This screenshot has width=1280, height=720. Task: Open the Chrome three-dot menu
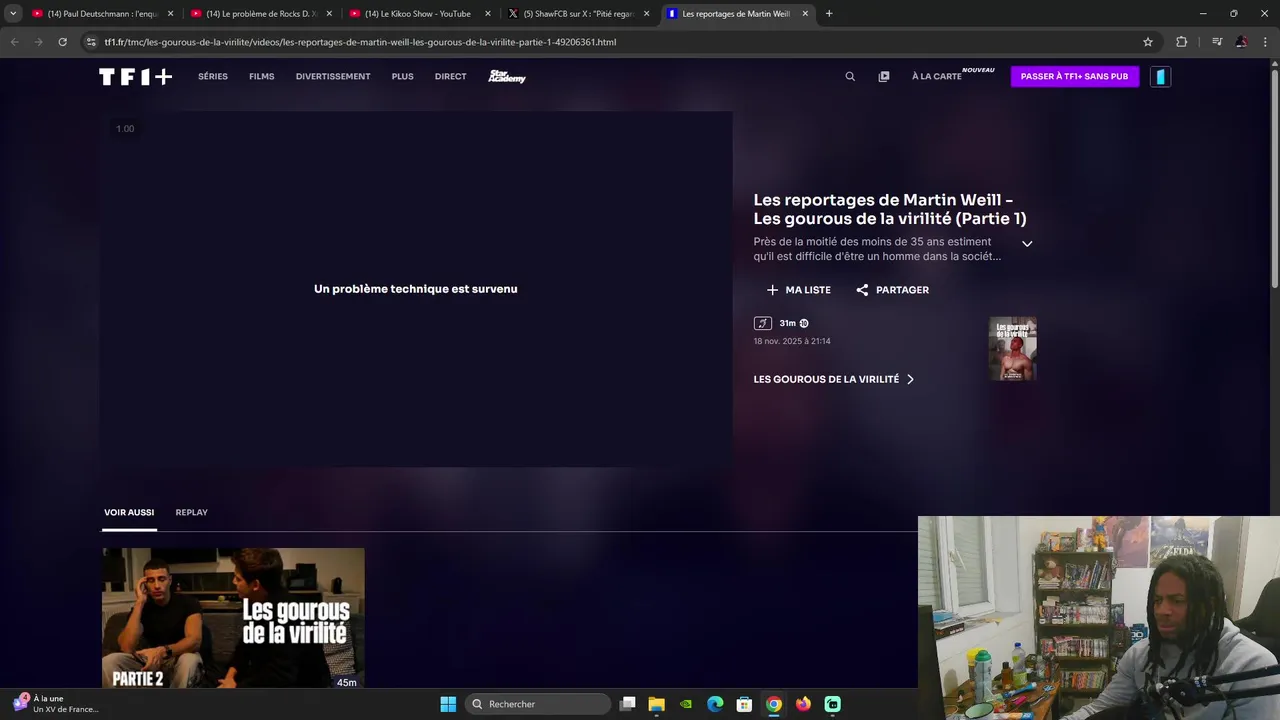(1265, 42)
